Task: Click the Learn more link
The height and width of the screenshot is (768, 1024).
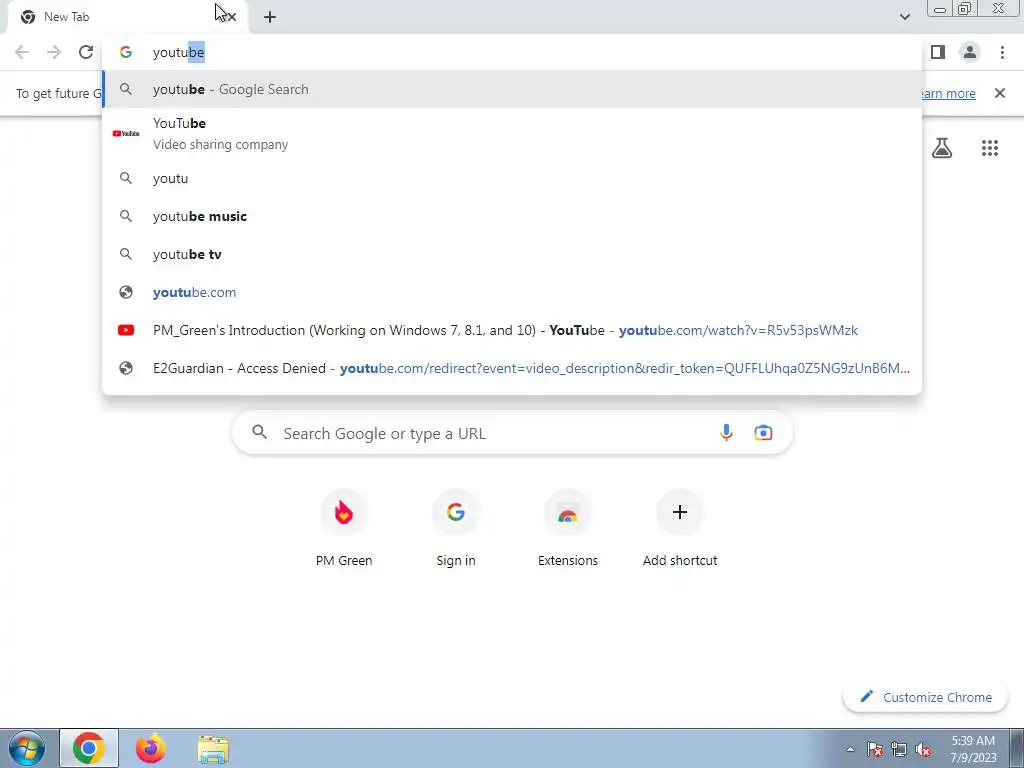Action: (x=947, y=93)
